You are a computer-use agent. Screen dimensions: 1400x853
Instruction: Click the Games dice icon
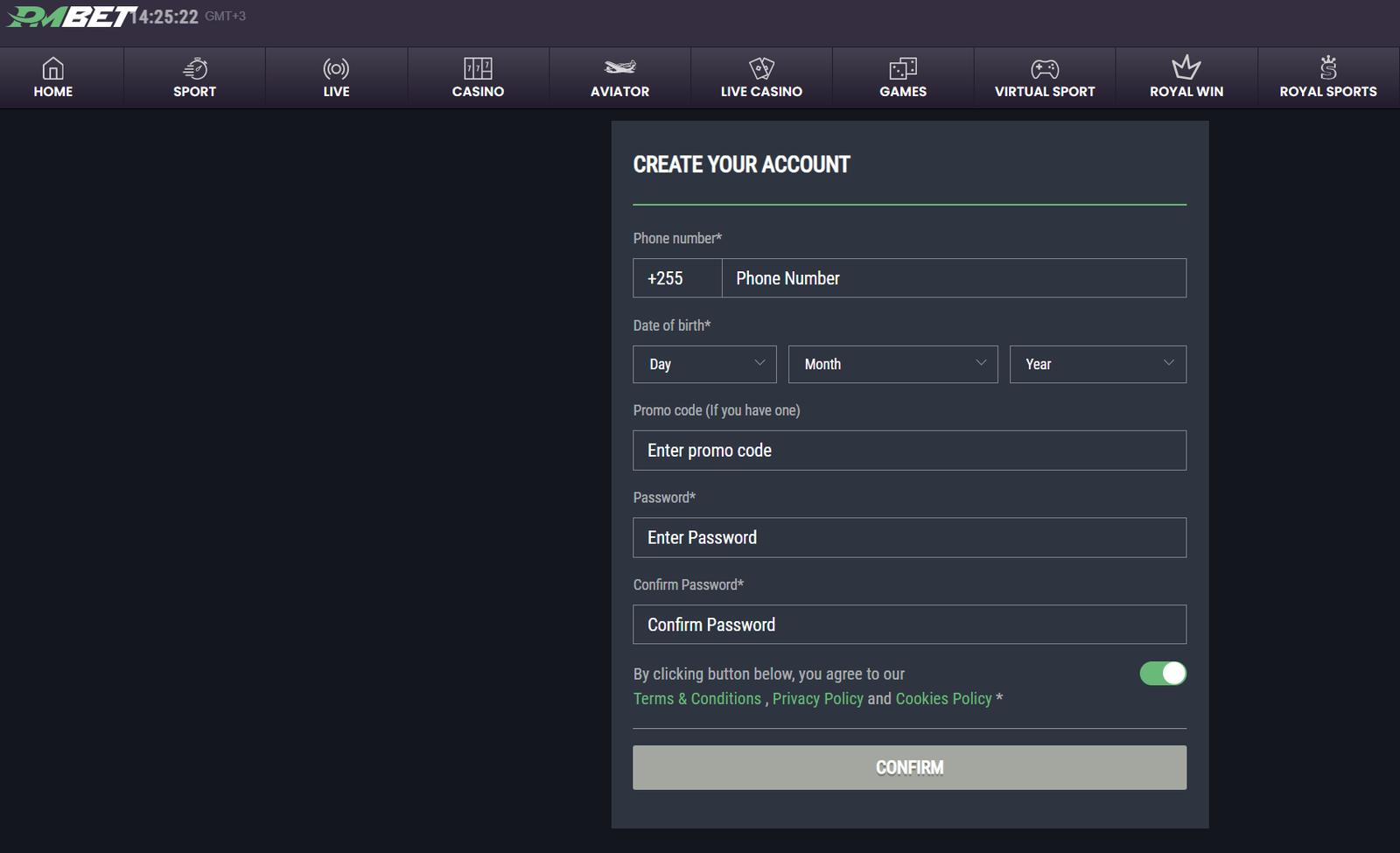(903, 68)
